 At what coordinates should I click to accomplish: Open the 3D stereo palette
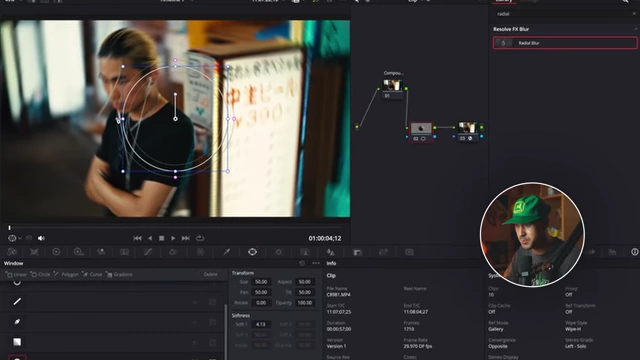point(409,252)
